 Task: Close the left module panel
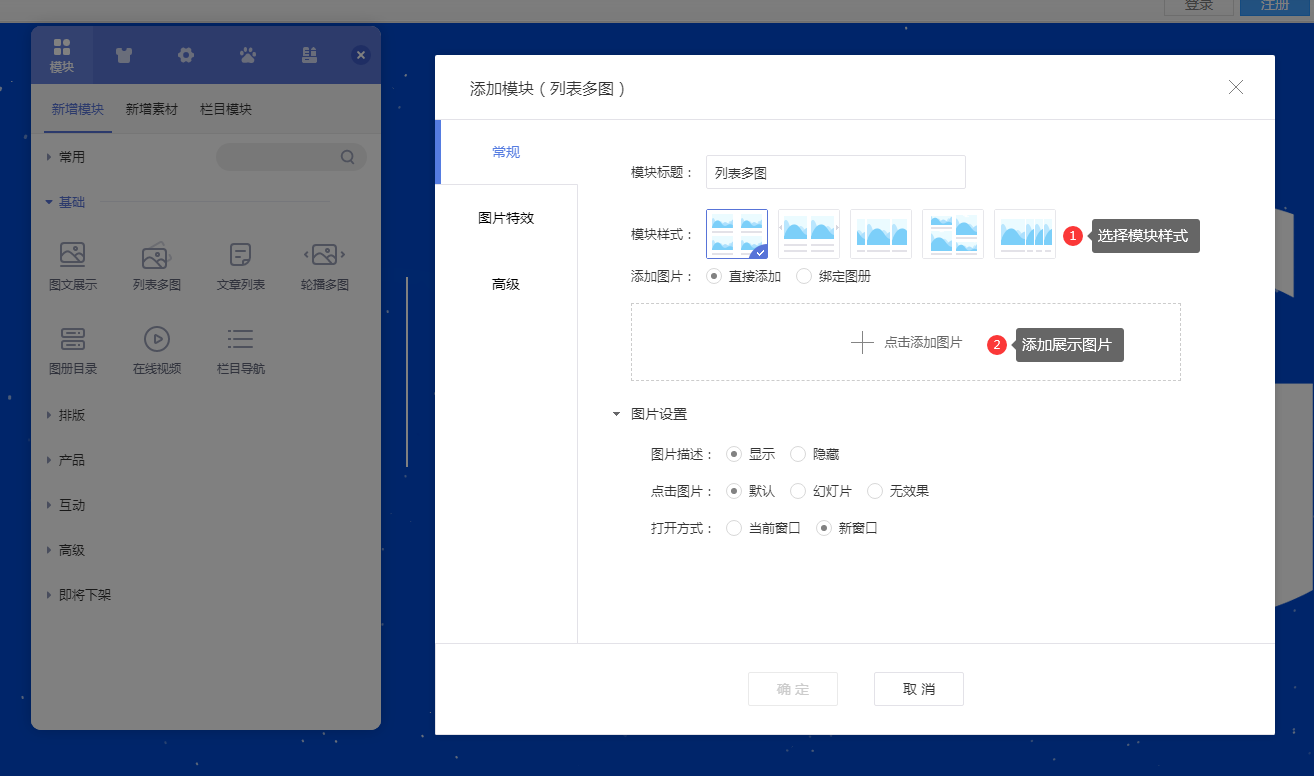(x=361, y=55)
